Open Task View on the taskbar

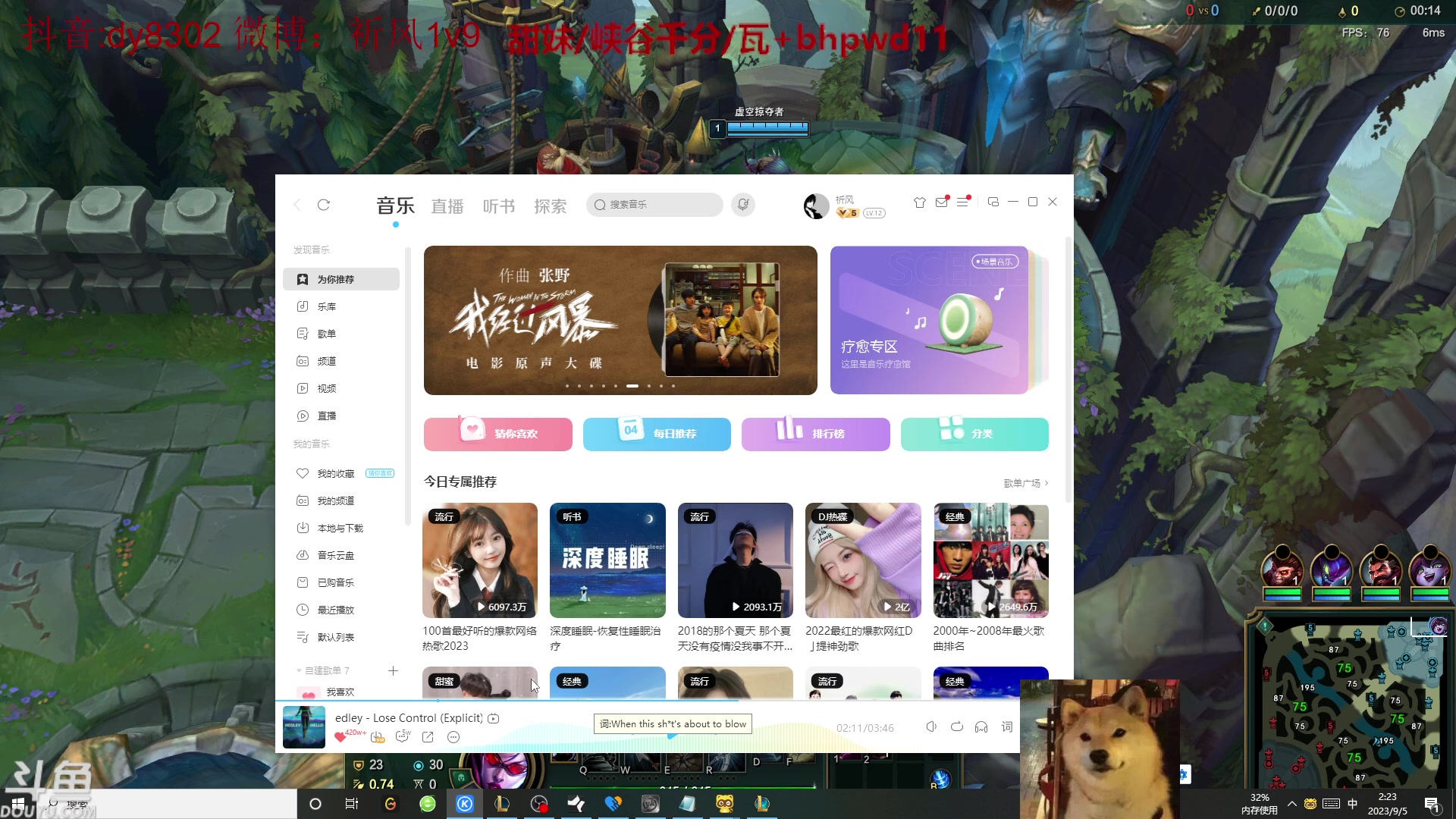[x=352, y=804]
